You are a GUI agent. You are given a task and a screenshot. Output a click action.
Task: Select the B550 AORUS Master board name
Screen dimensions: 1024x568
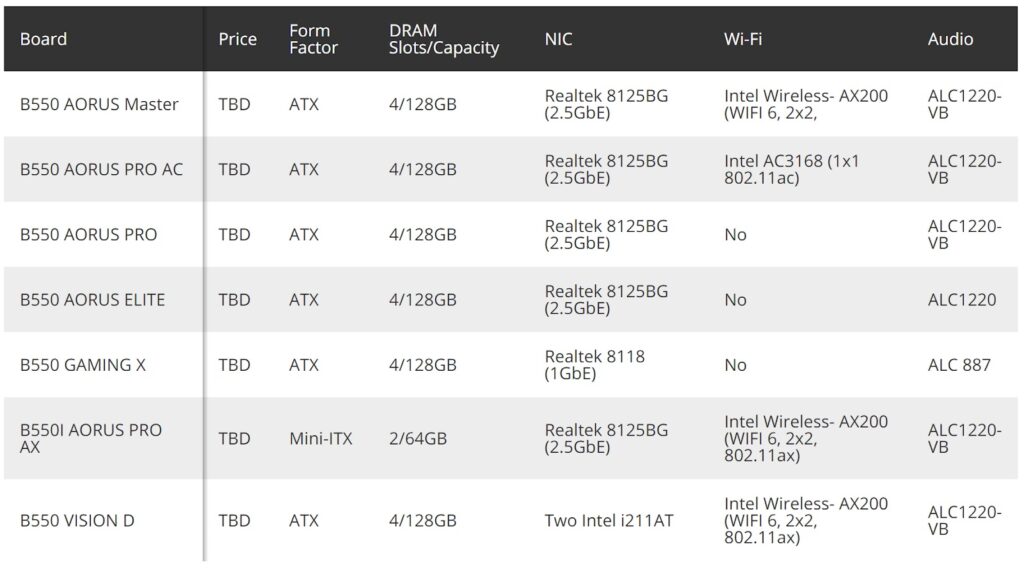click(x=99, y=104)
